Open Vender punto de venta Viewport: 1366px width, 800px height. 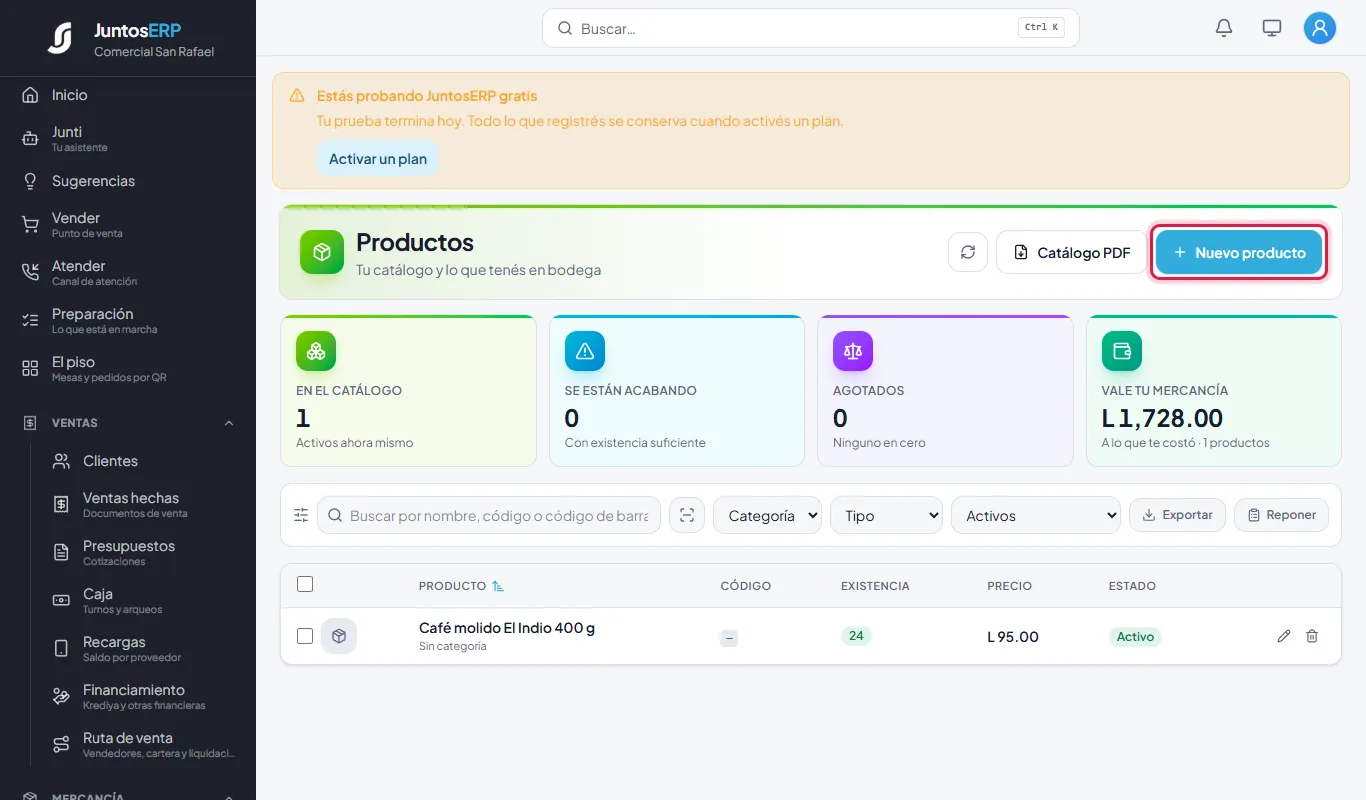point(128,224)
